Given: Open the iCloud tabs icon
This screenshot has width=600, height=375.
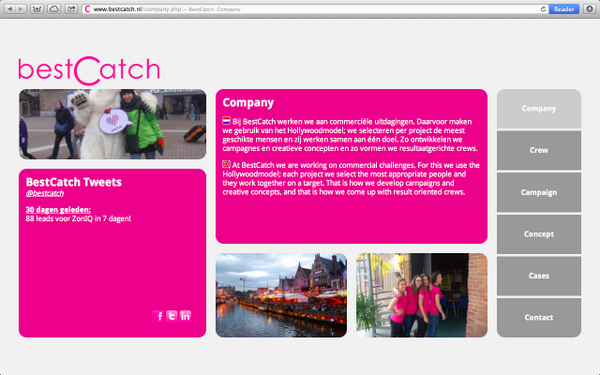Looking at the screenshot, I should click(x=54, y=9).
